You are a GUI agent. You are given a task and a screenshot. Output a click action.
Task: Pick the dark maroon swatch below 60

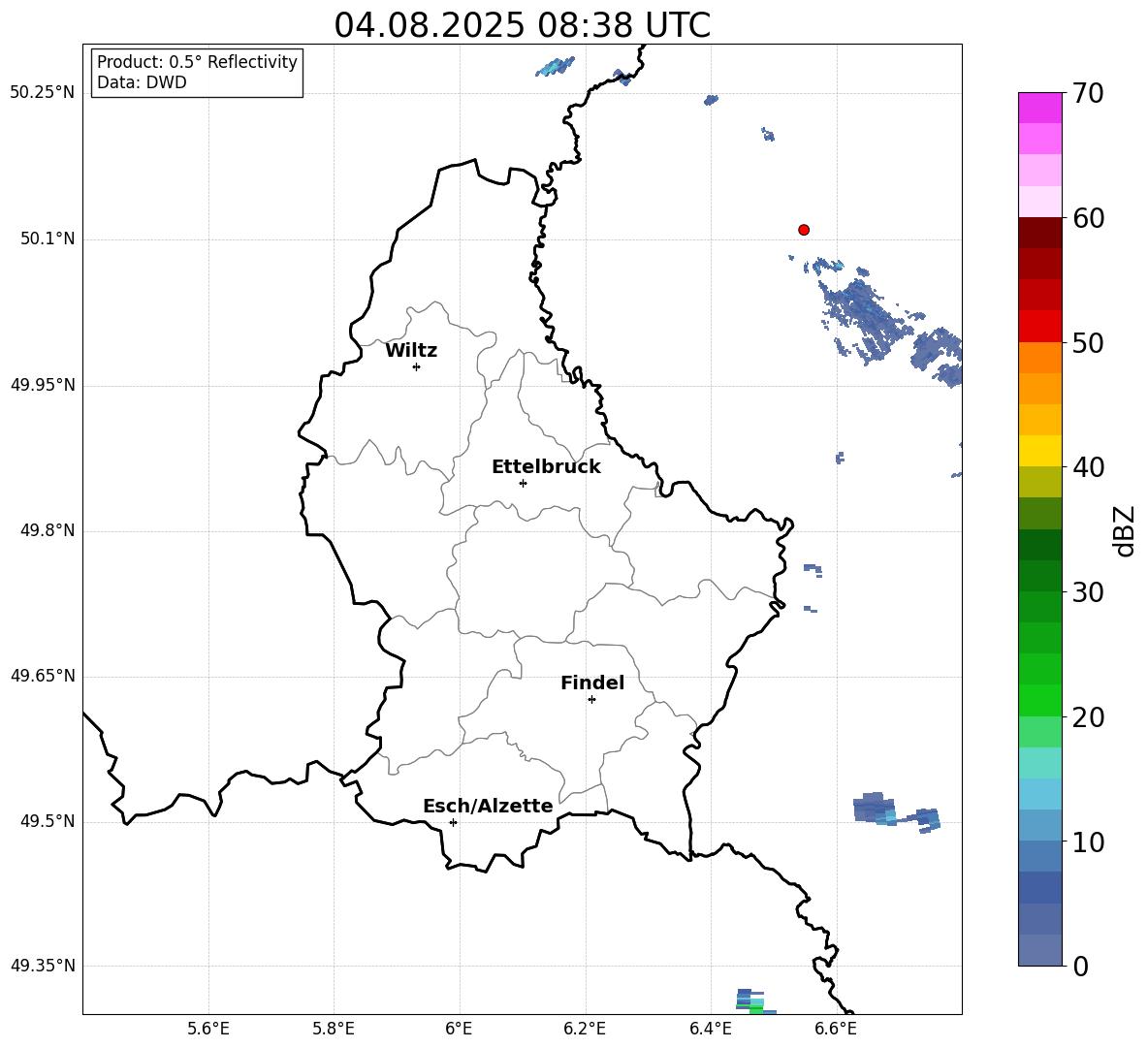click(x=1039, y=233)
